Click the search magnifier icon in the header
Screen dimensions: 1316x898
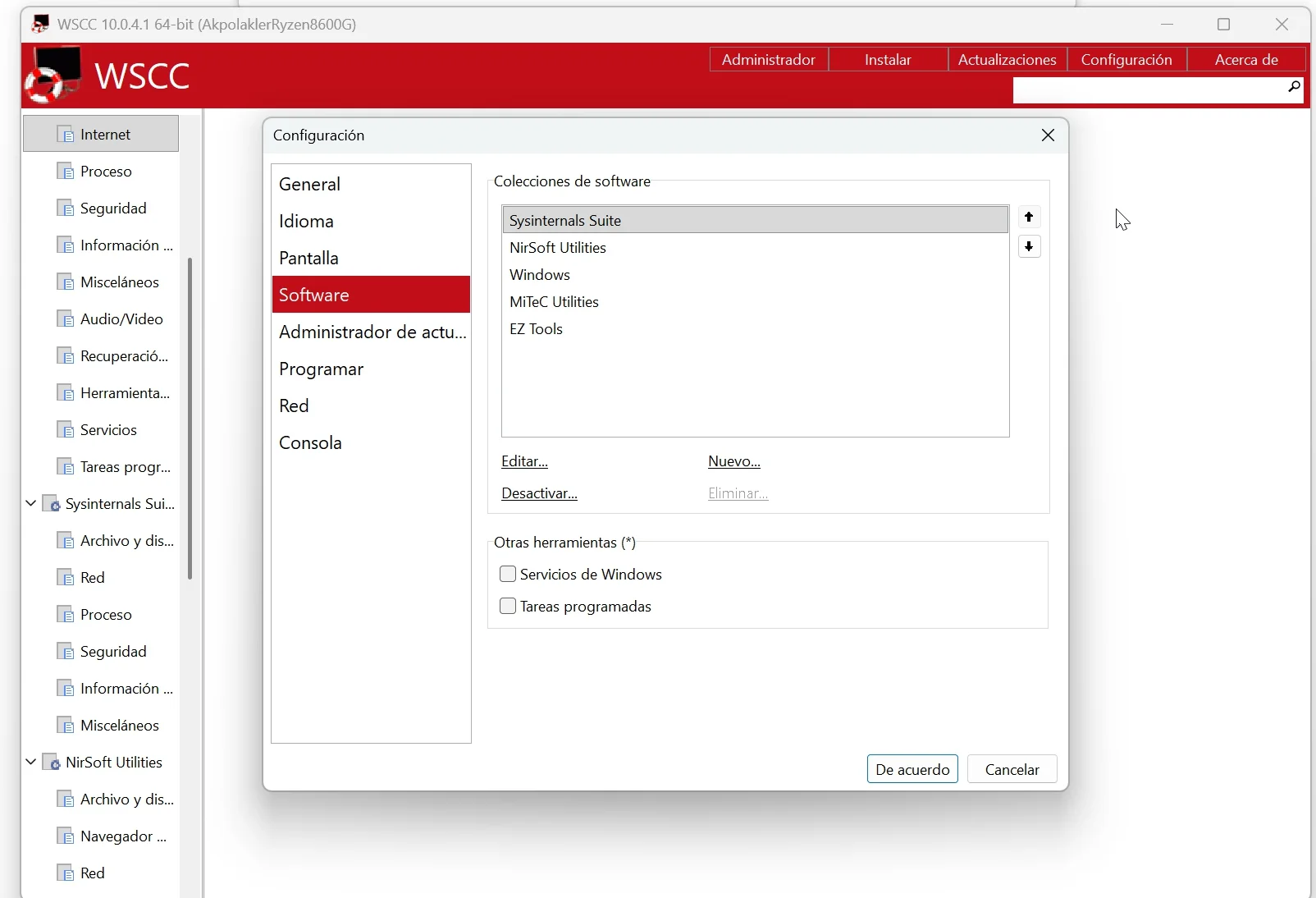(1294, 86)
